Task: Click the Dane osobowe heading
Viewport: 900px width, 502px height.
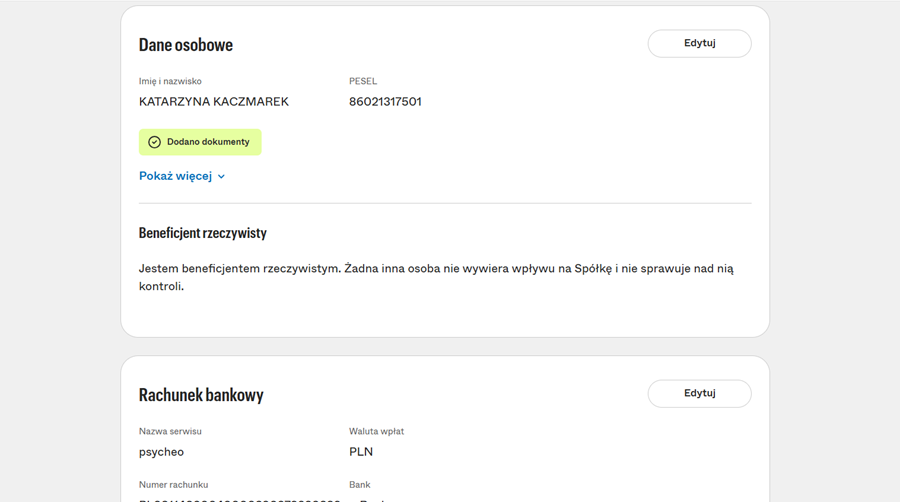Action: click(185, 45)
